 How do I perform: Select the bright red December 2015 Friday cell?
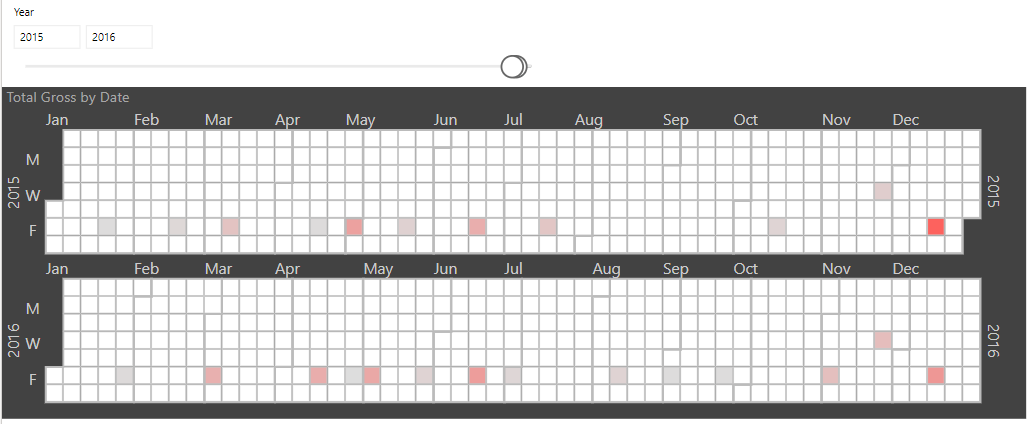coord(936,227)
